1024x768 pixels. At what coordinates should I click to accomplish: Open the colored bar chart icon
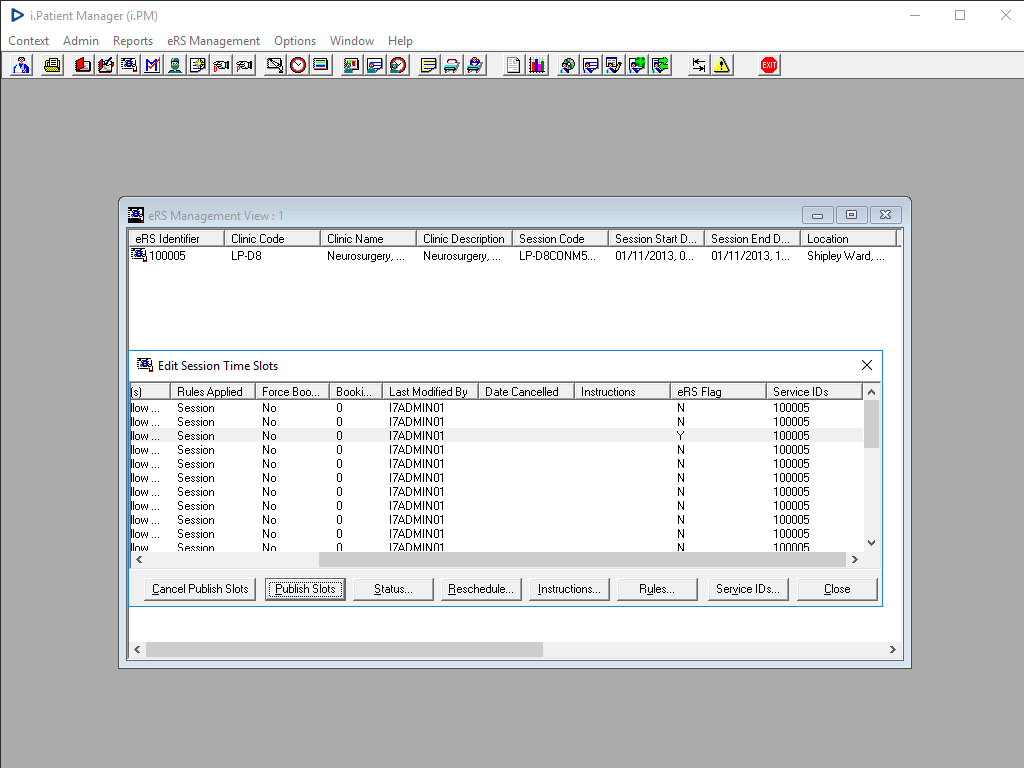pos(537,65)
